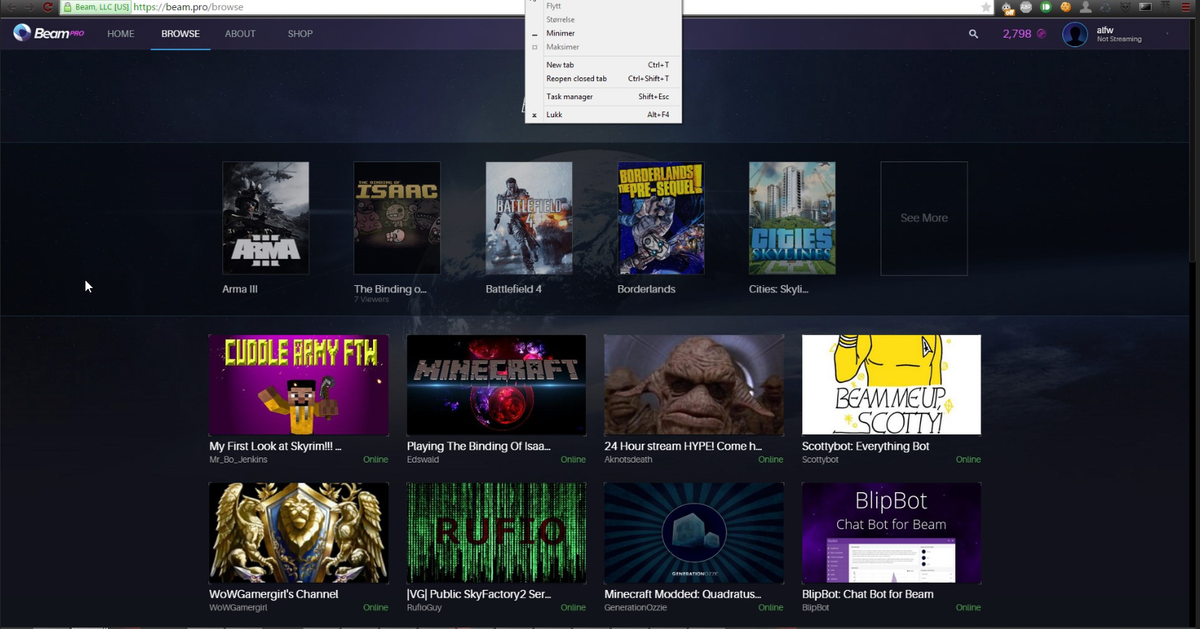Image resolution: width=1200 pixels, height=629 pixels.
Task: Open the SHOP navigation tab
Action: [300, 34]
